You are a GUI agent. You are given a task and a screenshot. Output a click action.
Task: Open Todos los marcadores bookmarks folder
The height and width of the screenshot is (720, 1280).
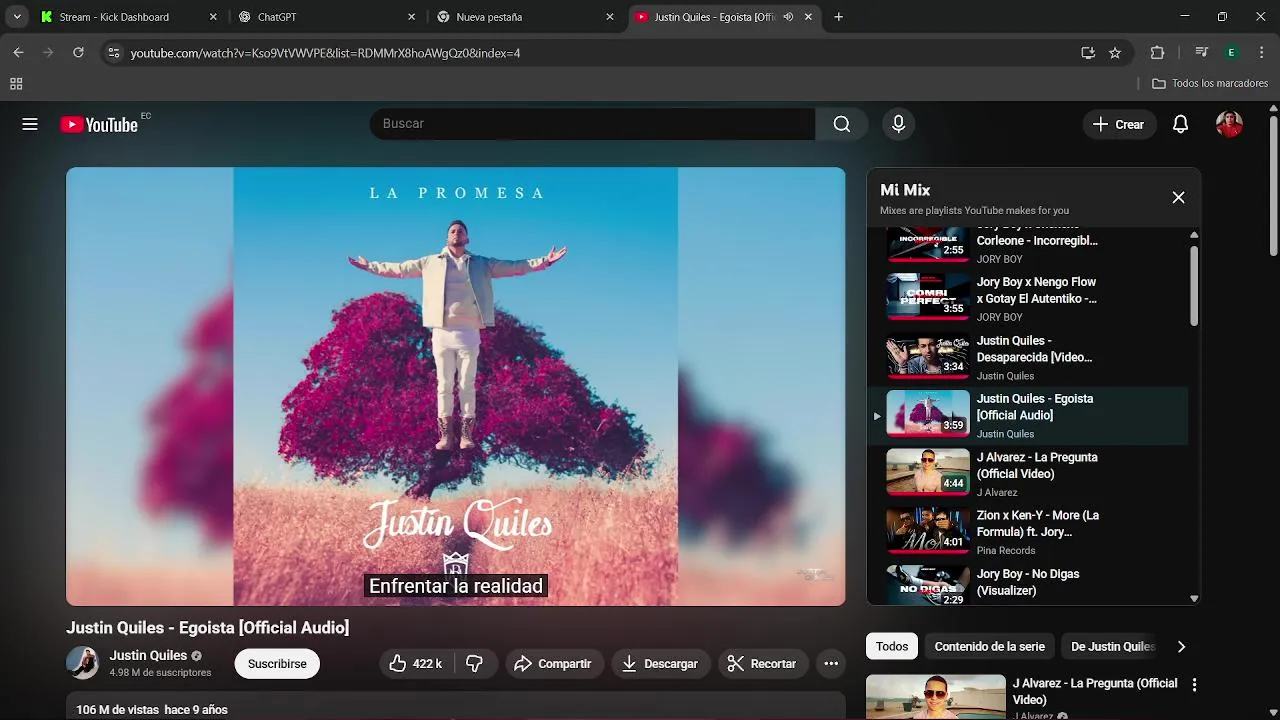pyautogui.click(x=1210, y=84)
